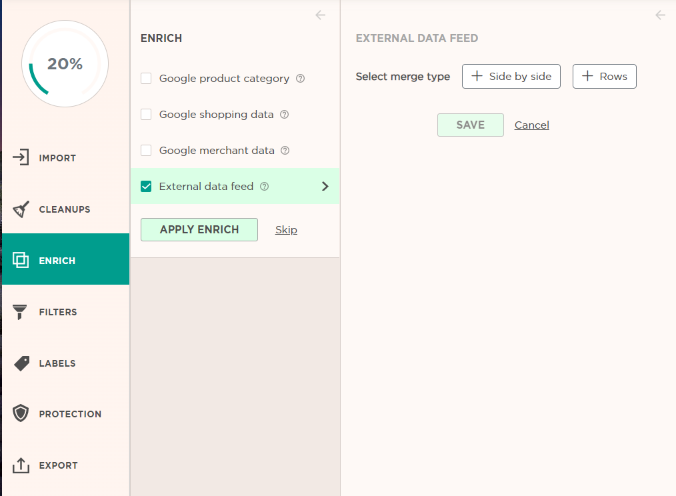
Task: Uncheck the External data feed checkbox
Action: pos(146,186)
